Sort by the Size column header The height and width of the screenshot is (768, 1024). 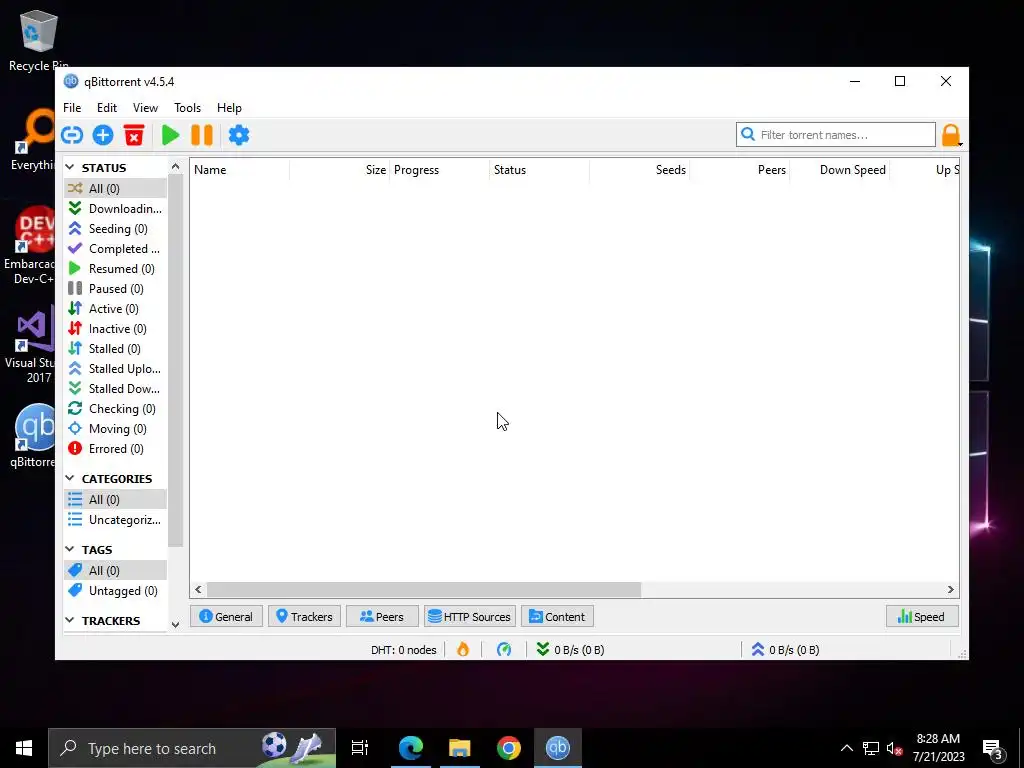point(340,170)
